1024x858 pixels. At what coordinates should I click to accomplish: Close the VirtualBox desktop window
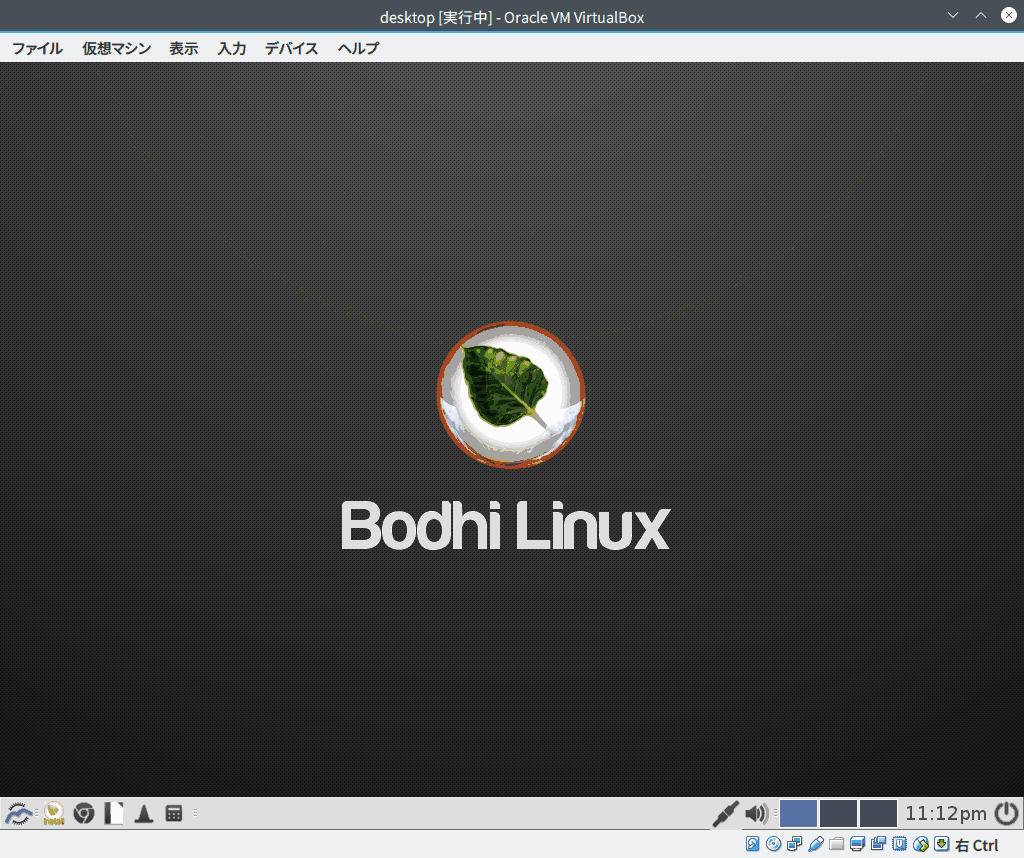(1009, 15)
